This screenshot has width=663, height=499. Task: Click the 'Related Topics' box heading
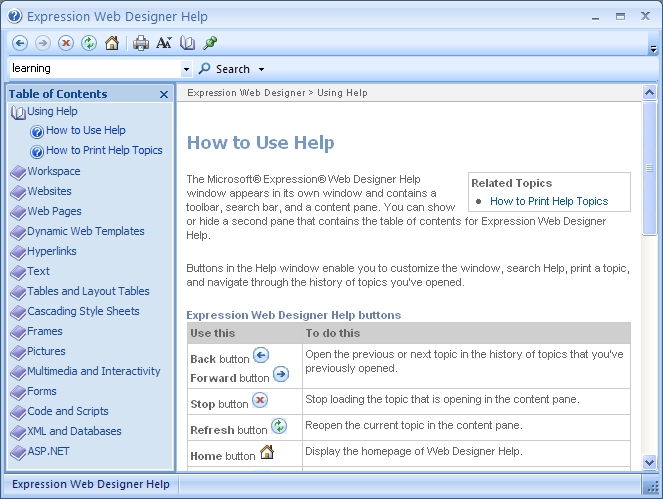pos(512,183)
